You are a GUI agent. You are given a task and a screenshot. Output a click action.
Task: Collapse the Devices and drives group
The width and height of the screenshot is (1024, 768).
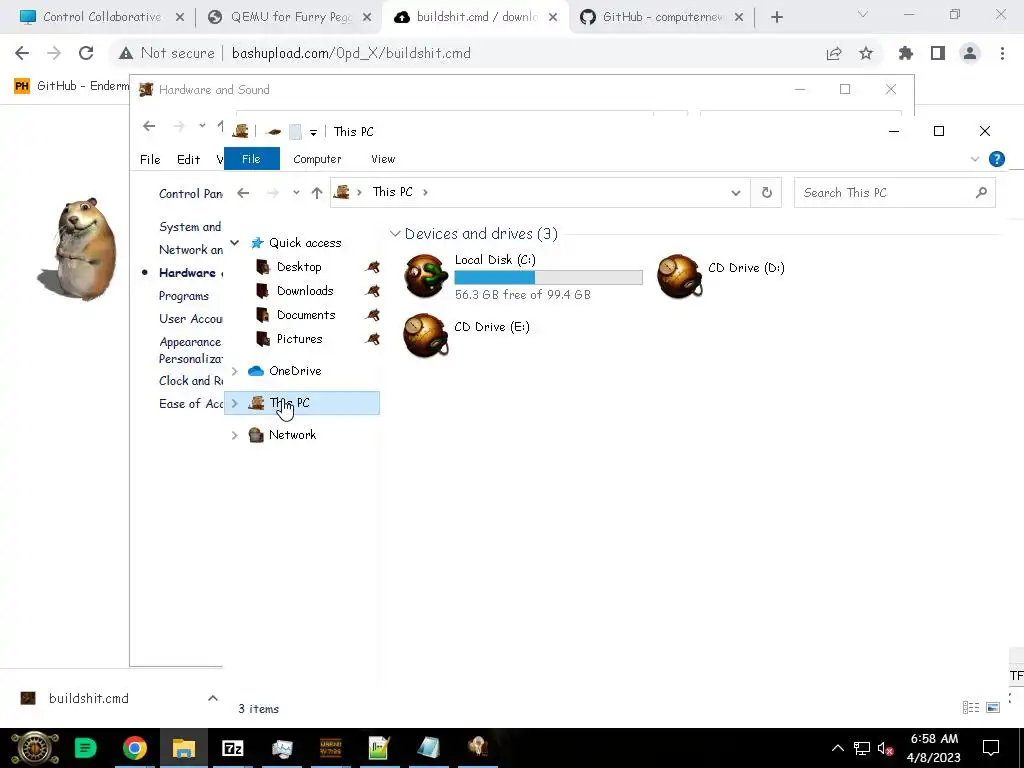pos(395,234)
